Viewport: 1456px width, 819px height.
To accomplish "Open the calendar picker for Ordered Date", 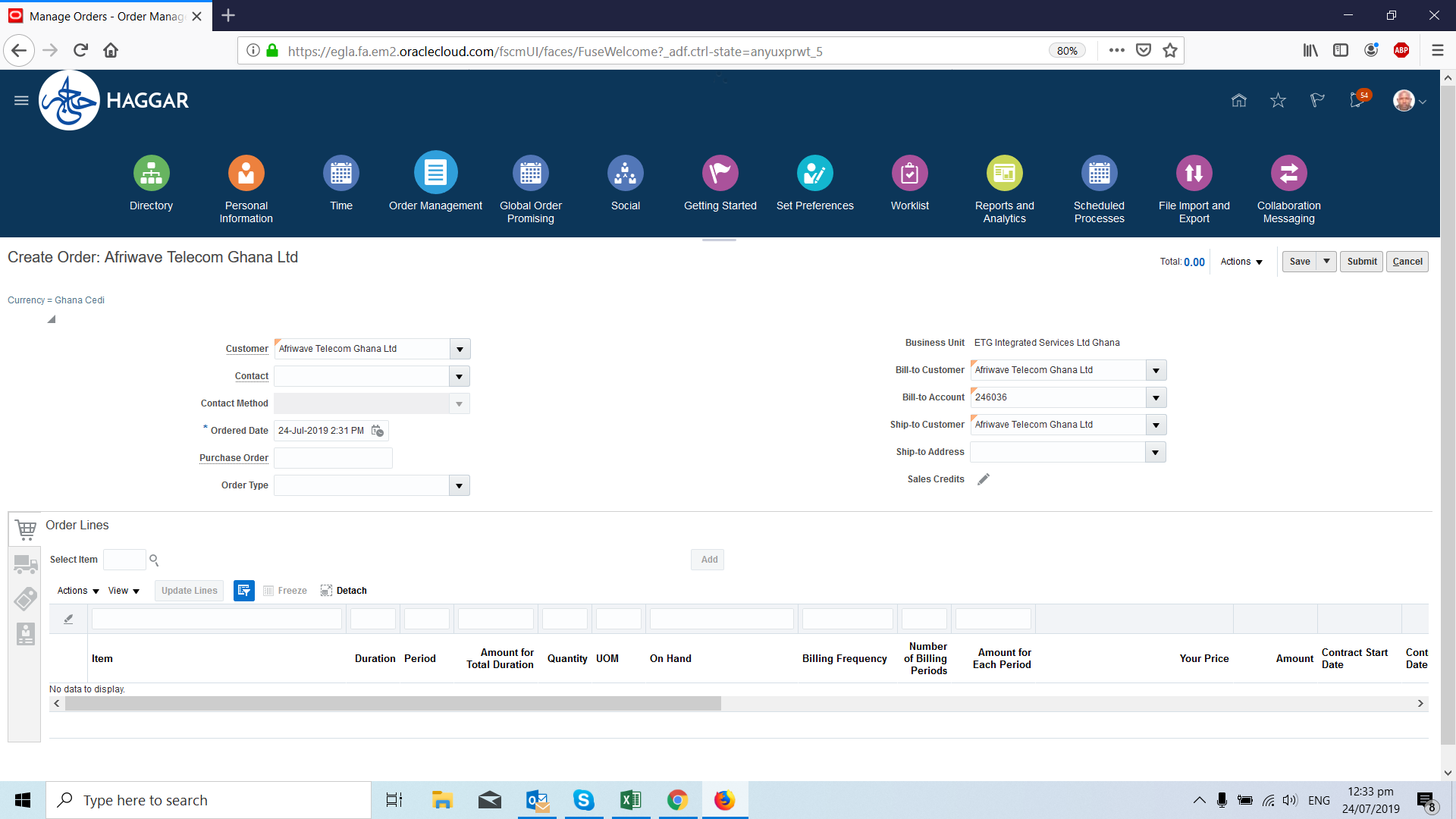I will point(378,431).
